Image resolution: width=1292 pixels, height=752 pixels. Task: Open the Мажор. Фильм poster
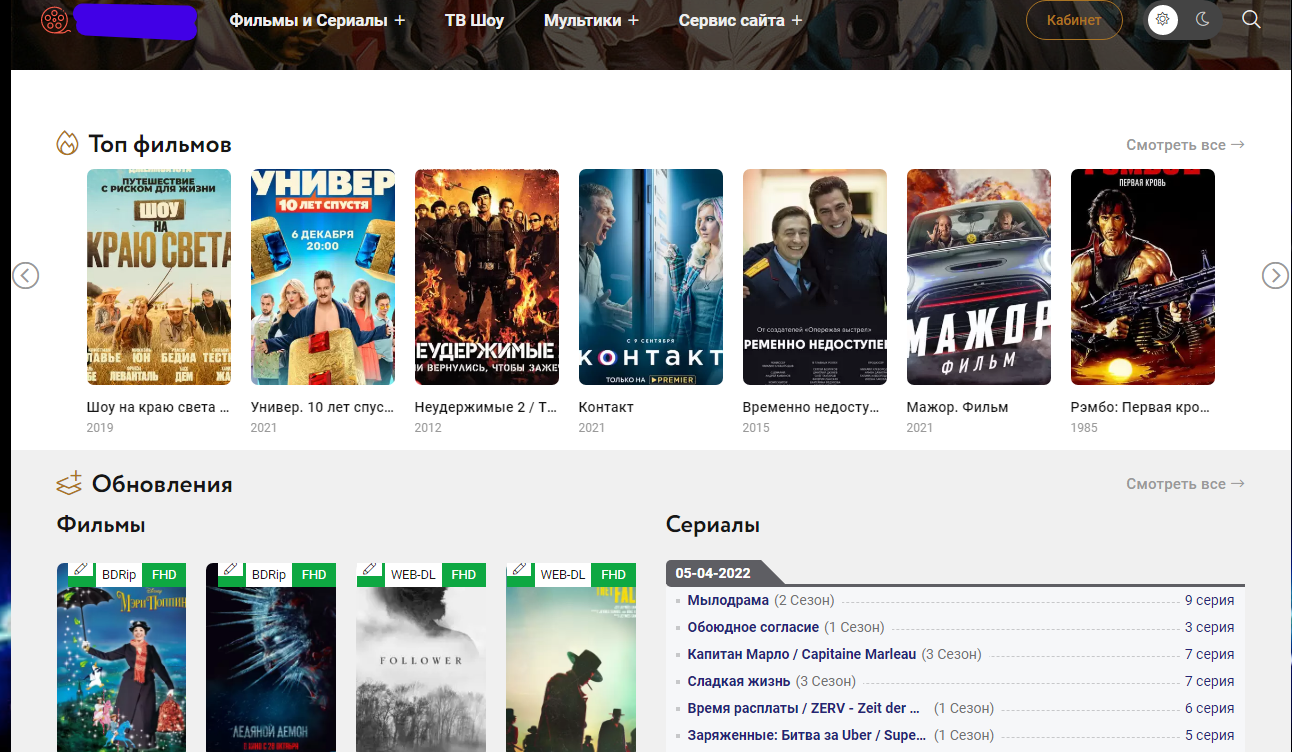click(x=979, y=277)
